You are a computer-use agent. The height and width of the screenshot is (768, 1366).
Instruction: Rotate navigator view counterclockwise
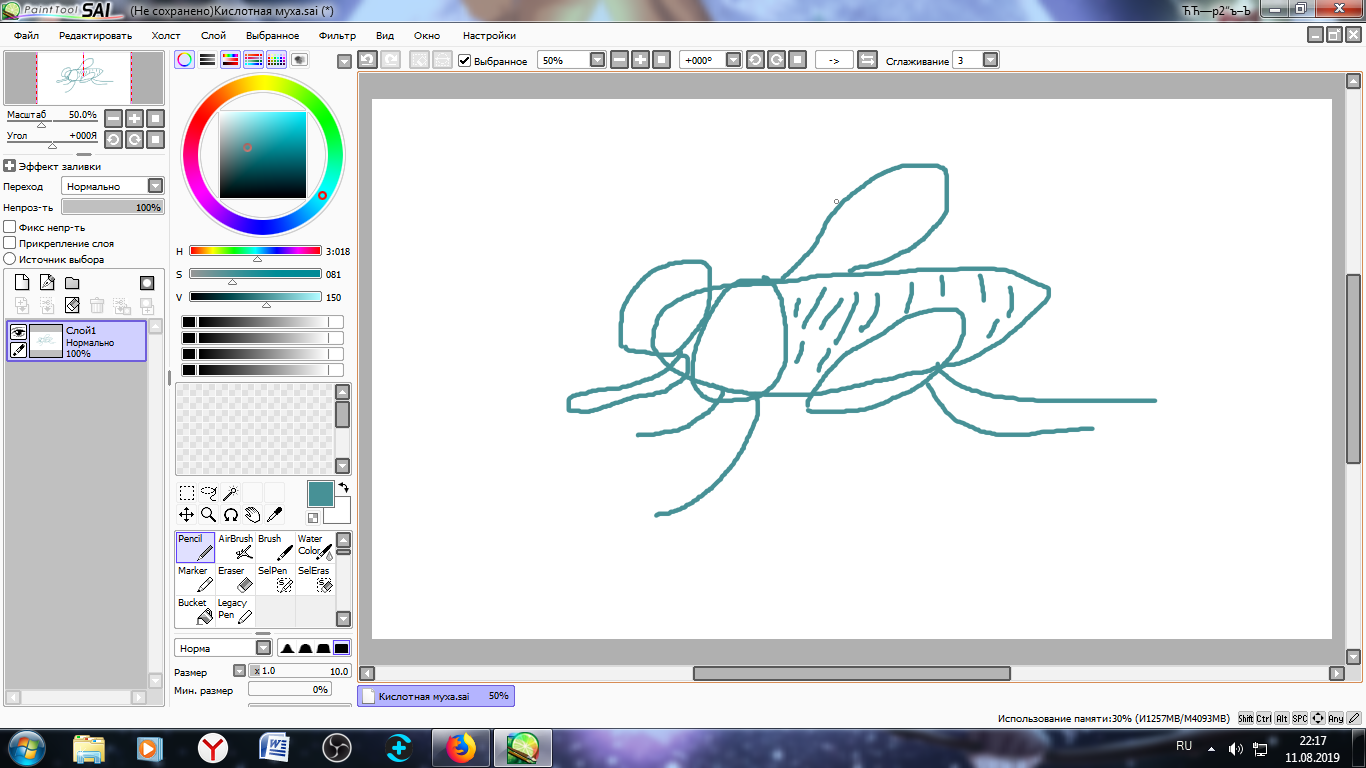point(113,139)
